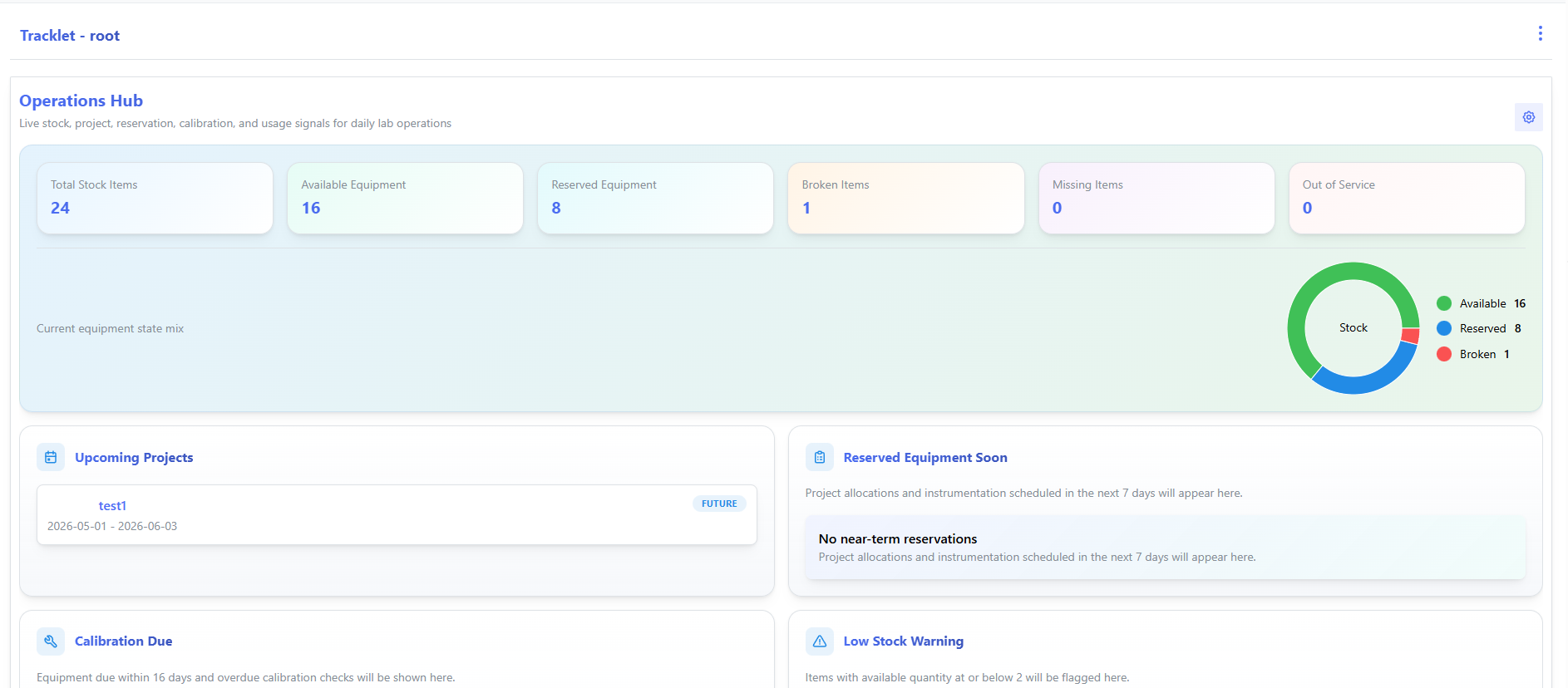Click the FUTURE badge on test1
This screenshot has width=1568, height=688.
coord(719,504)
